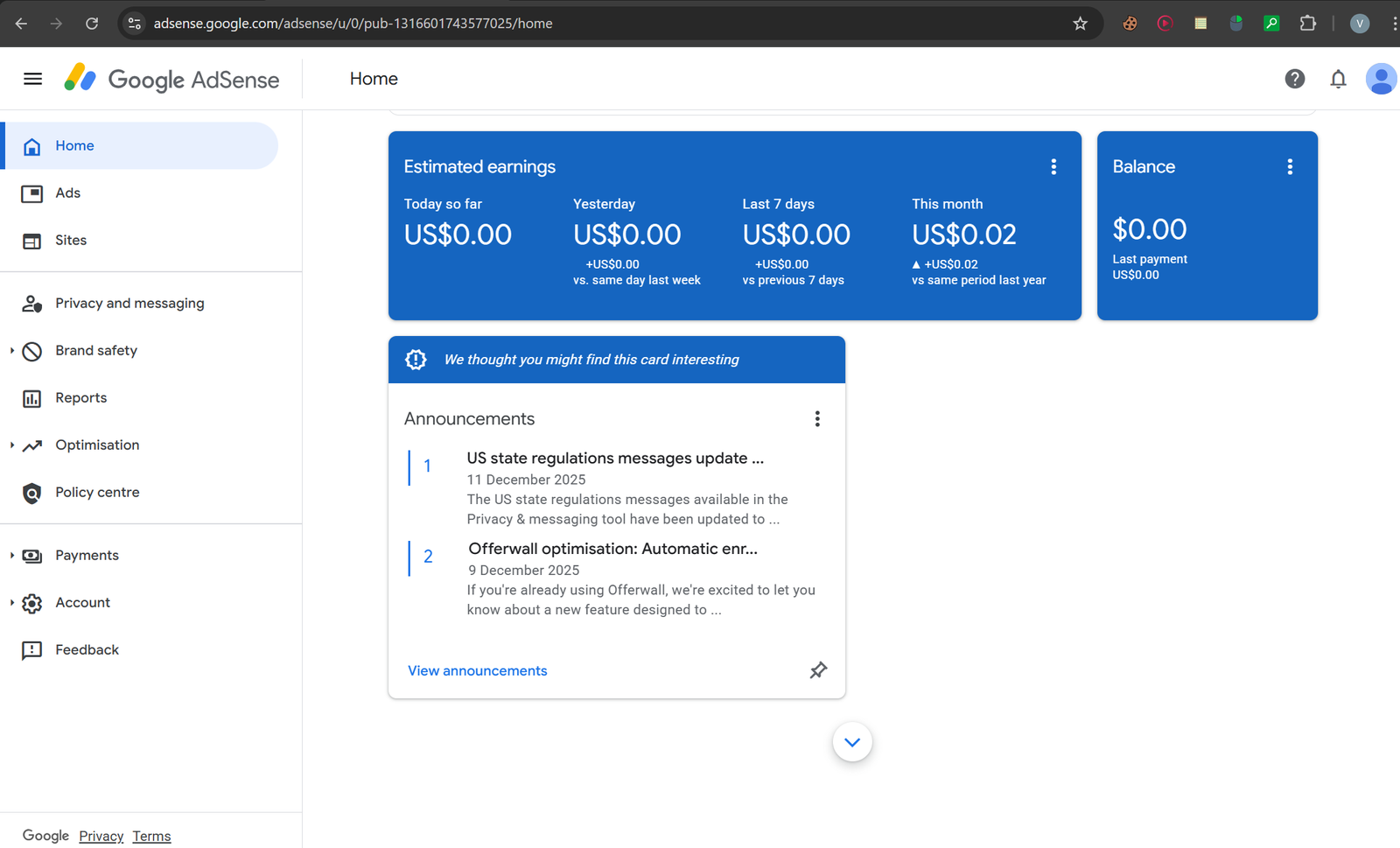Go to Ads in sidebar

click(x=67, y=193)
